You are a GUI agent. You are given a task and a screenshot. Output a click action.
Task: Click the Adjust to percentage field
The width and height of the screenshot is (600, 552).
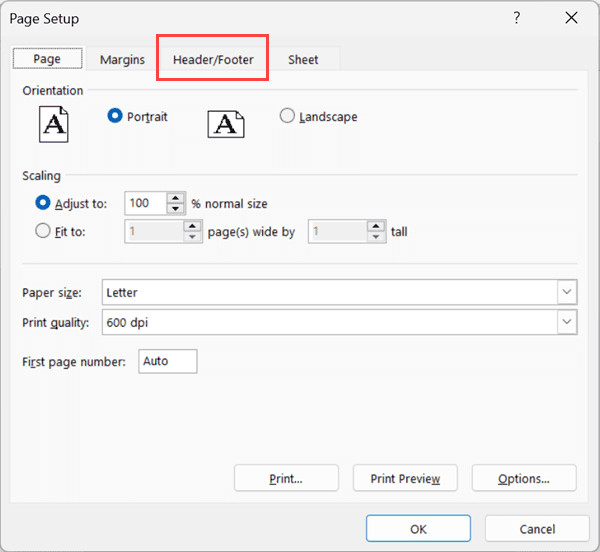(146, 203)
